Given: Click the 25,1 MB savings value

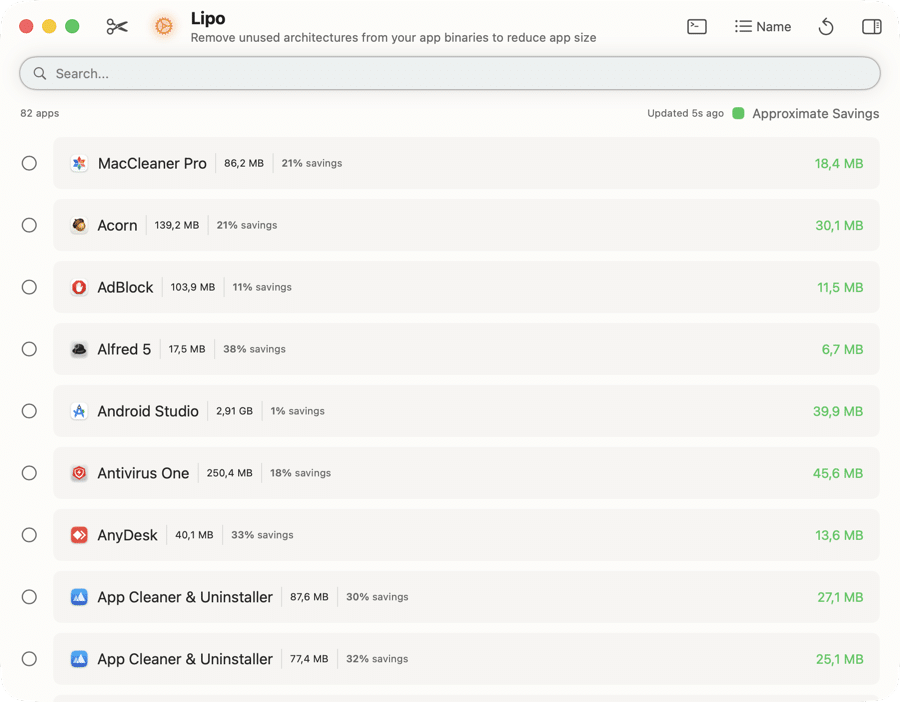Looking at the screenshot, I should click(840, 660).
